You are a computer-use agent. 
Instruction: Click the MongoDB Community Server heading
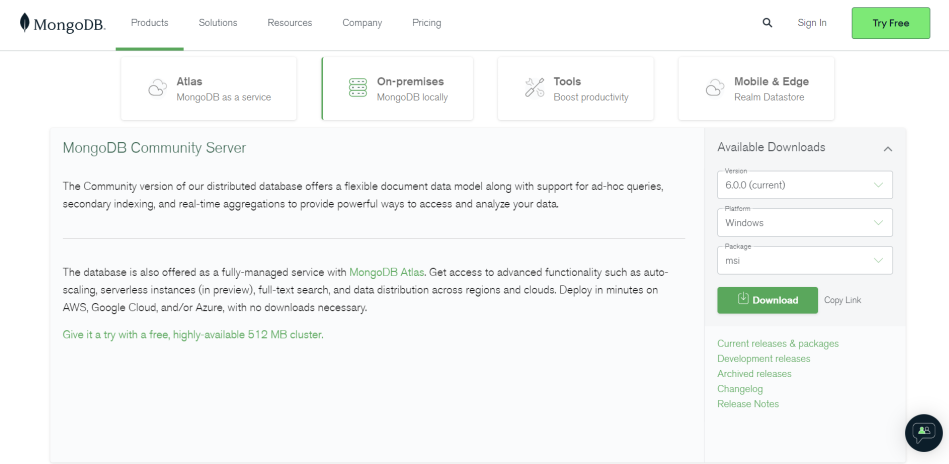[154, 148]
